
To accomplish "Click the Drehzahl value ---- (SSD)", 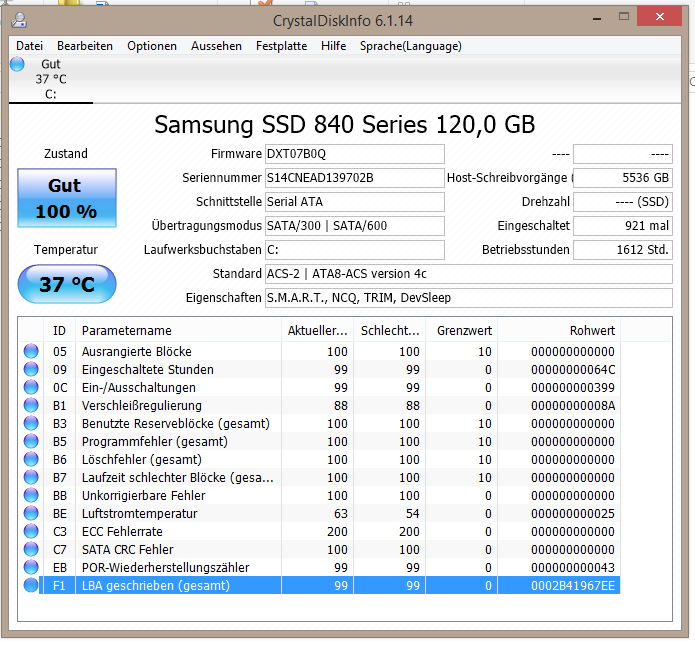I will click(623, 202).
